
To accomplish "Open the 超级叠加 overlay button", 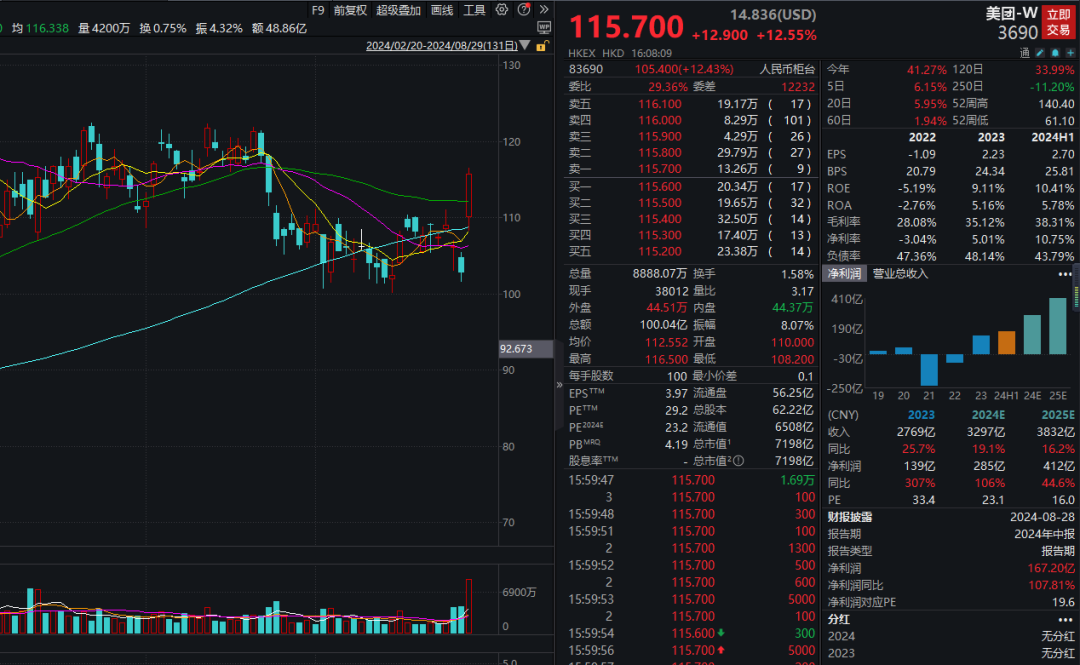I will pos(399,10).
